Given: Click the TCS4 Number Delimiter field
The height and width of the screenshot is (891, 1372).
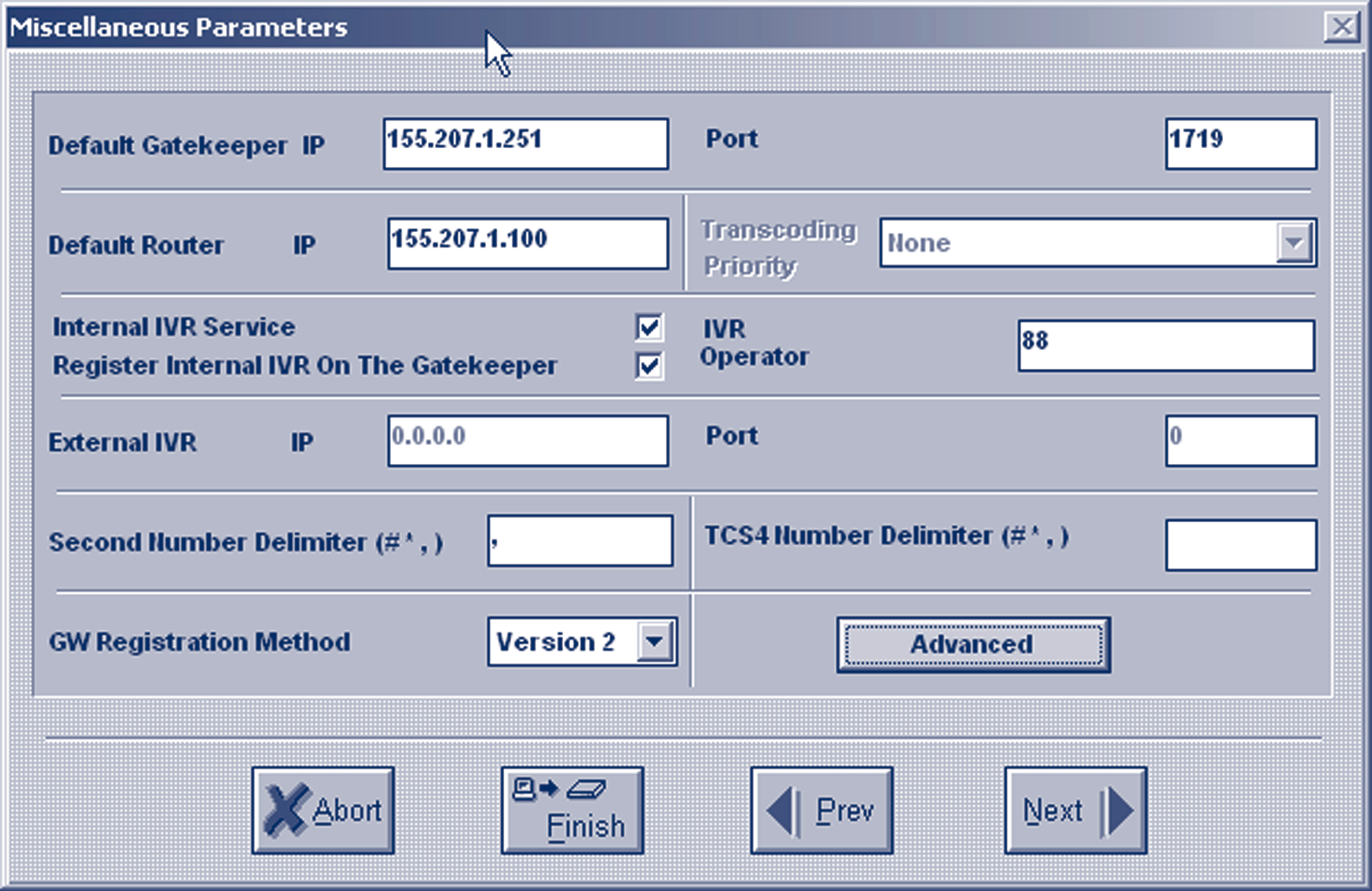Looking at the screenshot, I should [1239, 545].
